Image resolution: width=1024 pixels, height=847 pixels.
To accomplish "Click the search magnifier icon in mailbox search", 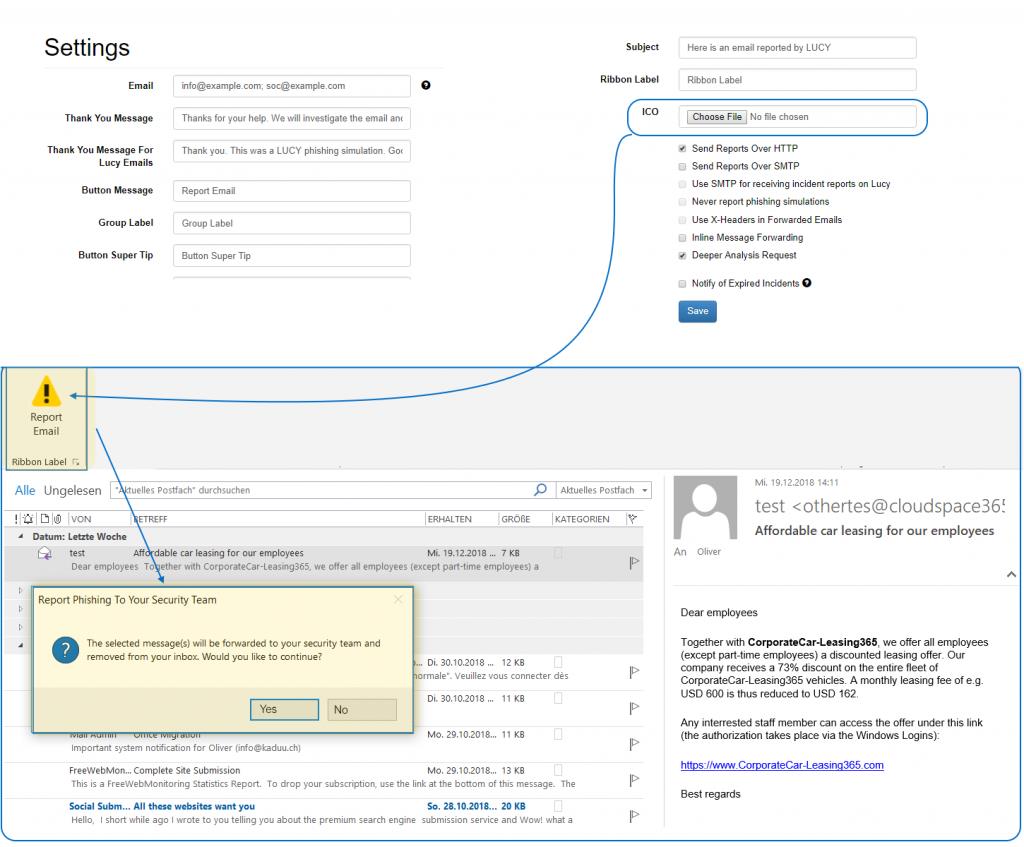I will pos(541,490).
